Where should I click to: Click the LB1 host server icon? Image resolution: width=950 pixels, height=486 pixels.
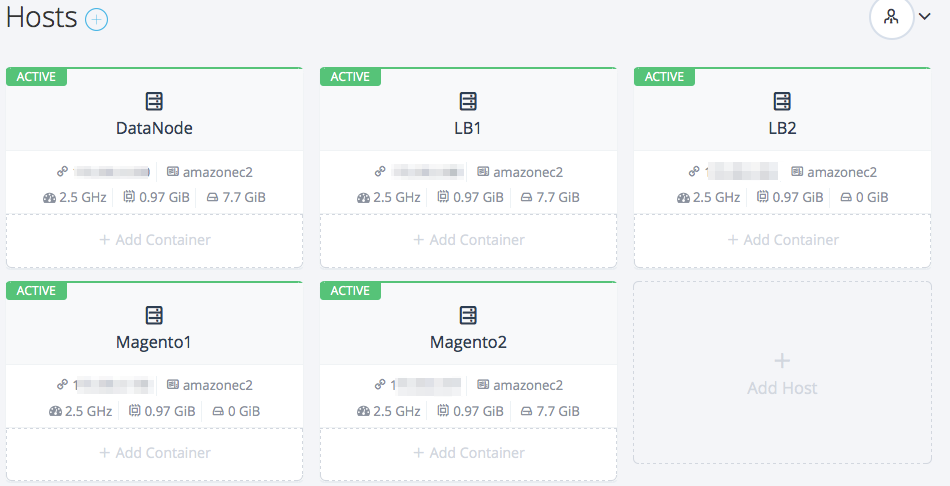pyautogui.click(x=468, y=101)
